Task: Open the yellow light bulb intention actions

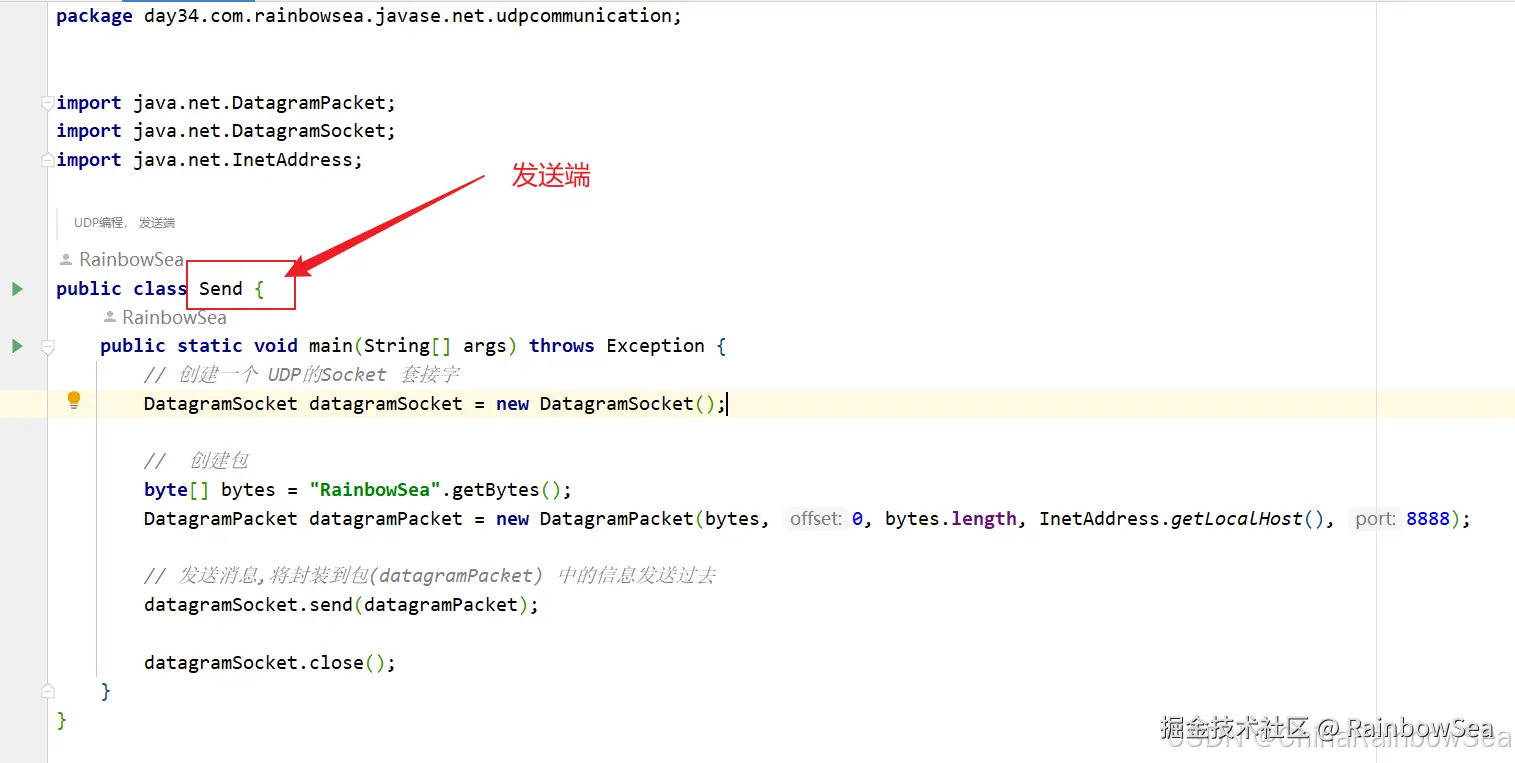Action: [x=74, y=401]
